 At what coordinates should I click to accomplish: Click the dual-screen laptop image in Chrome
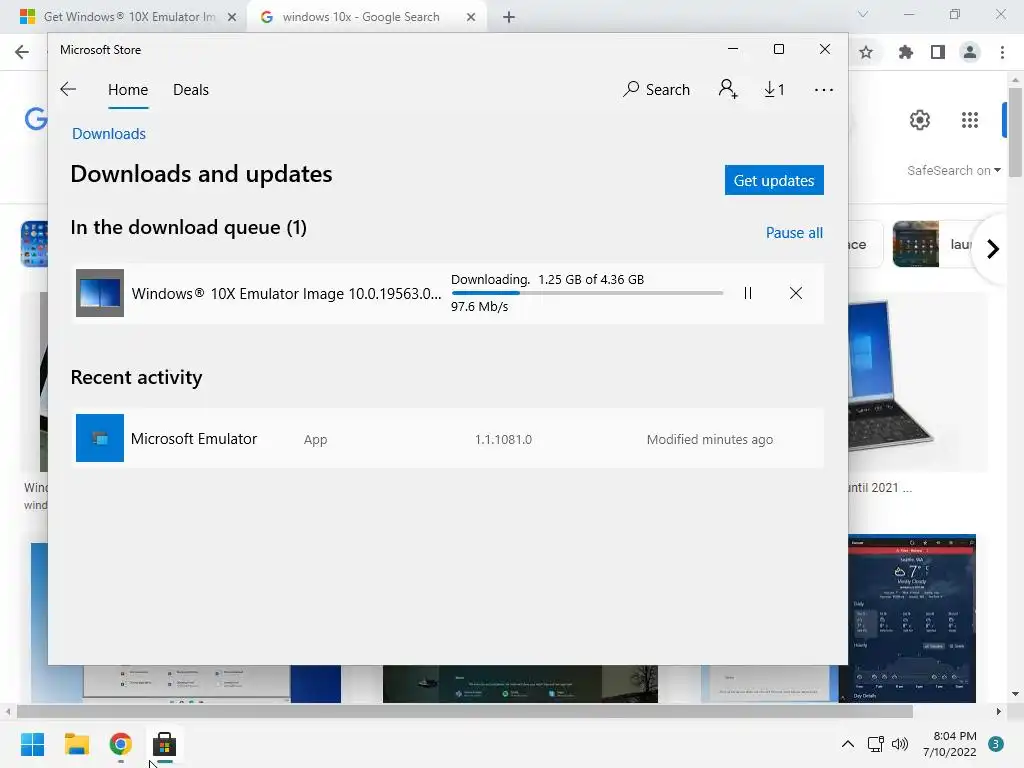[918, 382]
